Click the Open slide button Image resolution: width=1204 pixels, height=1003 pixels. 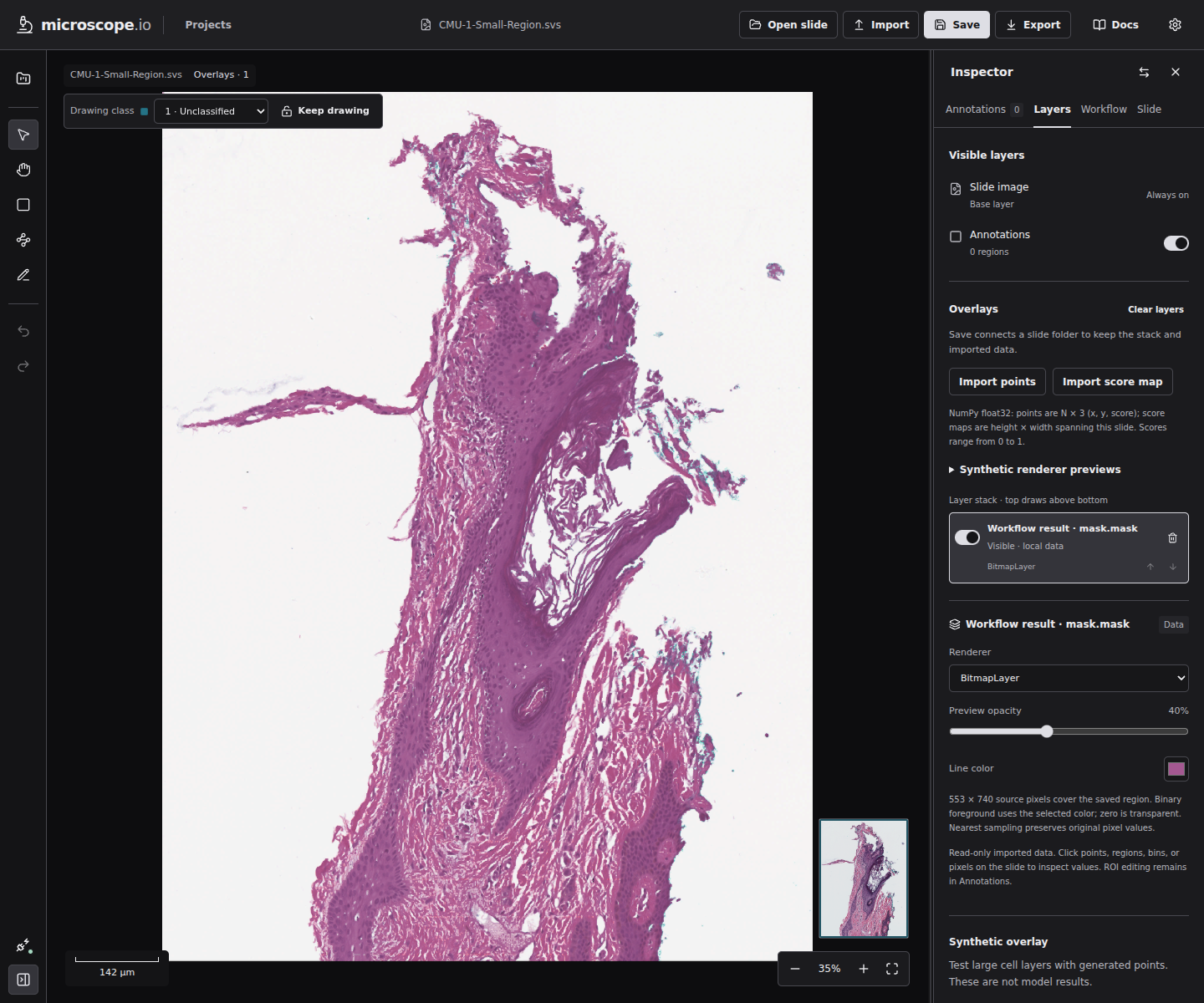point(788,25)
